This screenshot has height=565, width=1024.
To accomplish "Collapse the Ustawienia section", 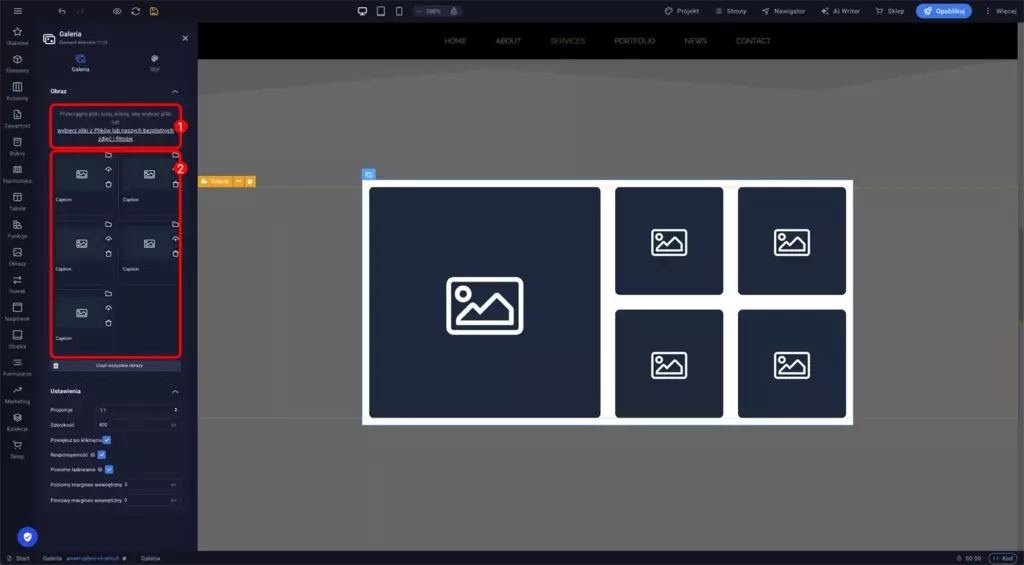I will coord(175,391).
